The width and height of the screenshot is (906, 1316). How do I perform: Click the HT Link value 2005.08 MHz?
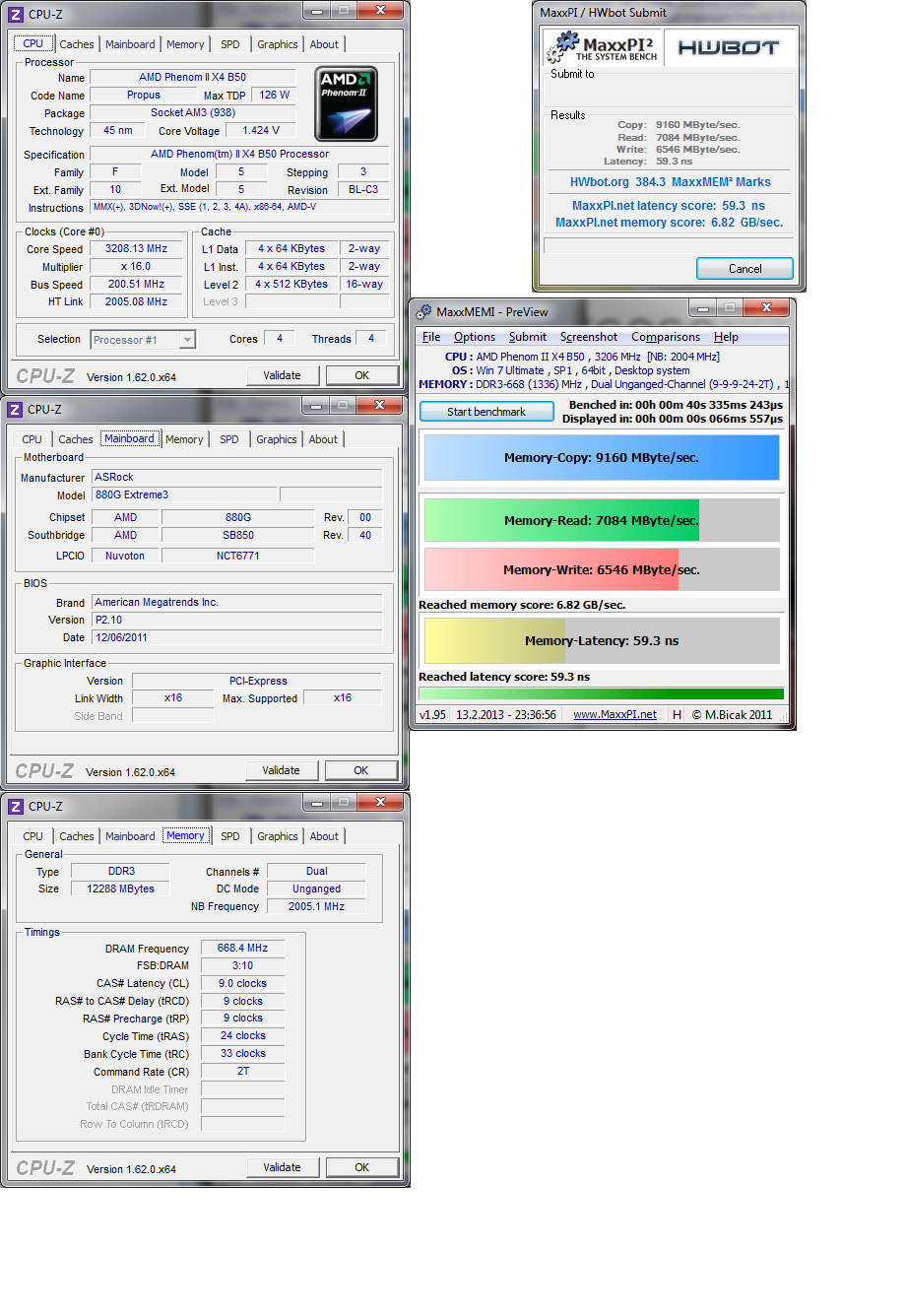point(136,302)
